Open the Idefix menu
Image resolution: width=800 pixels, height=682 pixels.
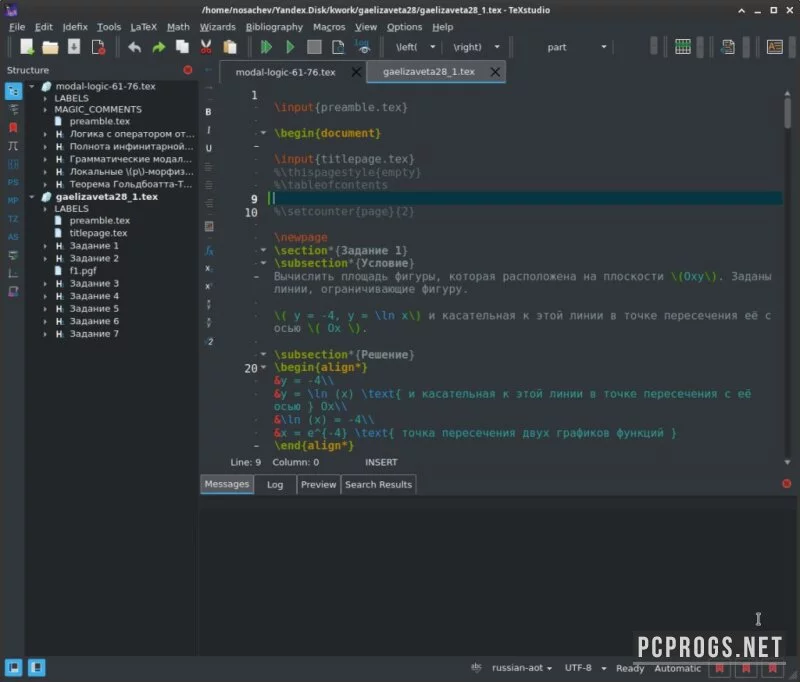point(75,27)
